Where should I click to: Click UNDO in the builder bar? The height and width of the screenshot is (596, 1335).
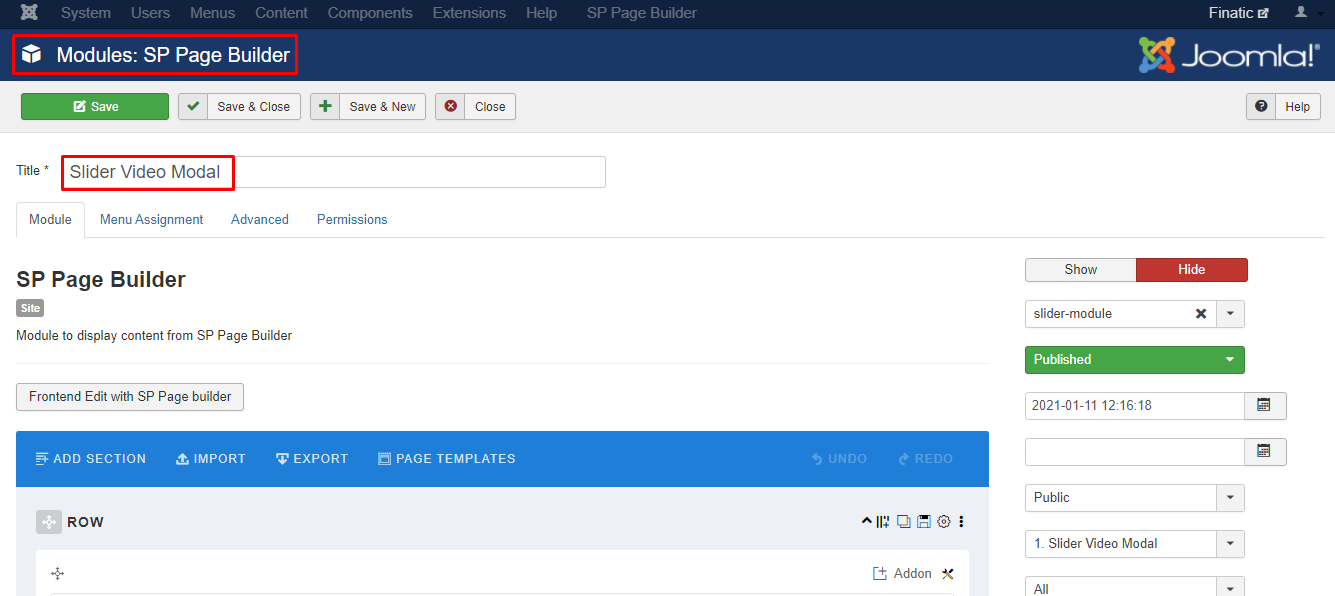839,459
